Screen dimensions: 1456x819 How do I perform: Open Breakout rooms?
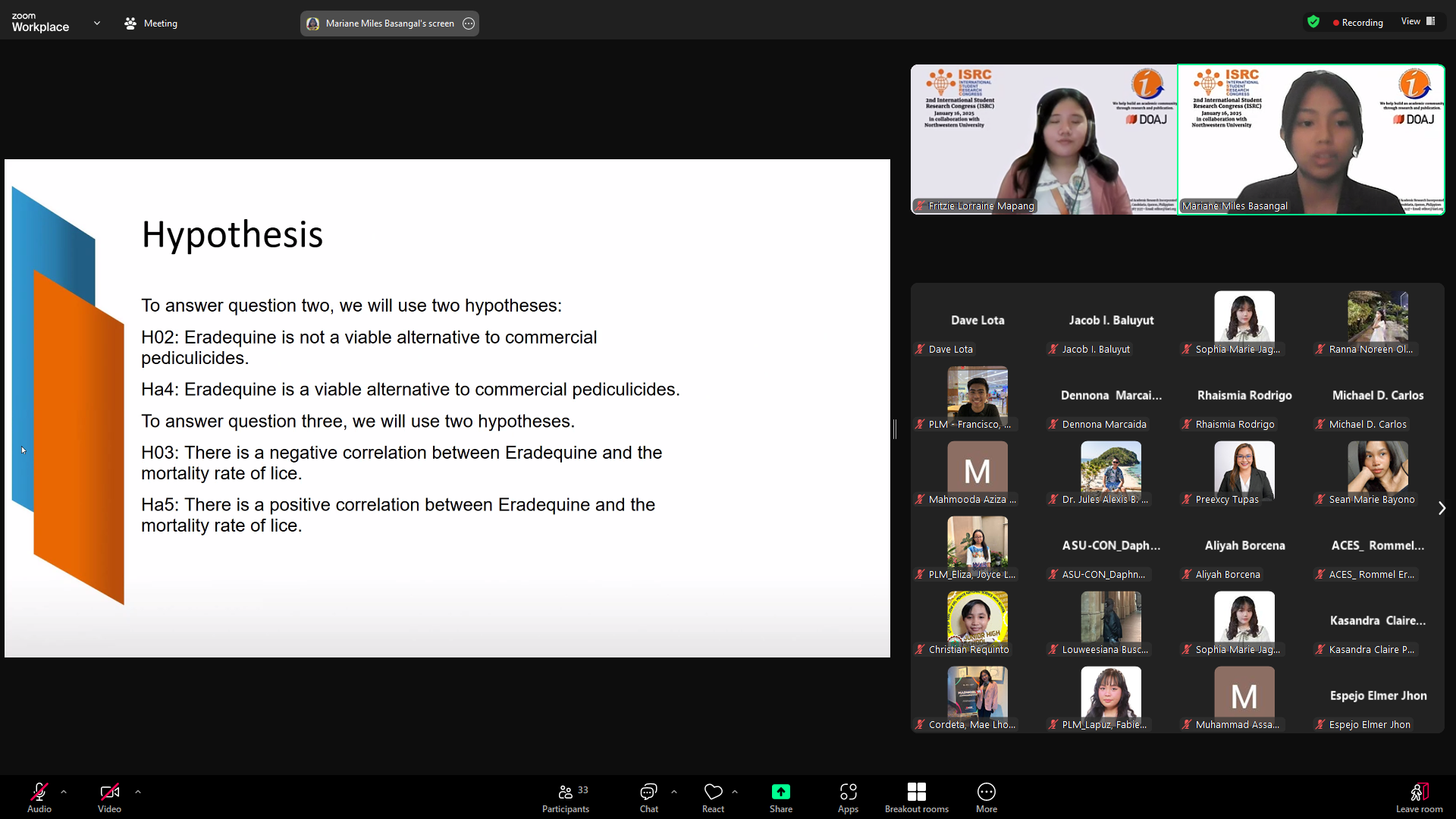[916, 798]
